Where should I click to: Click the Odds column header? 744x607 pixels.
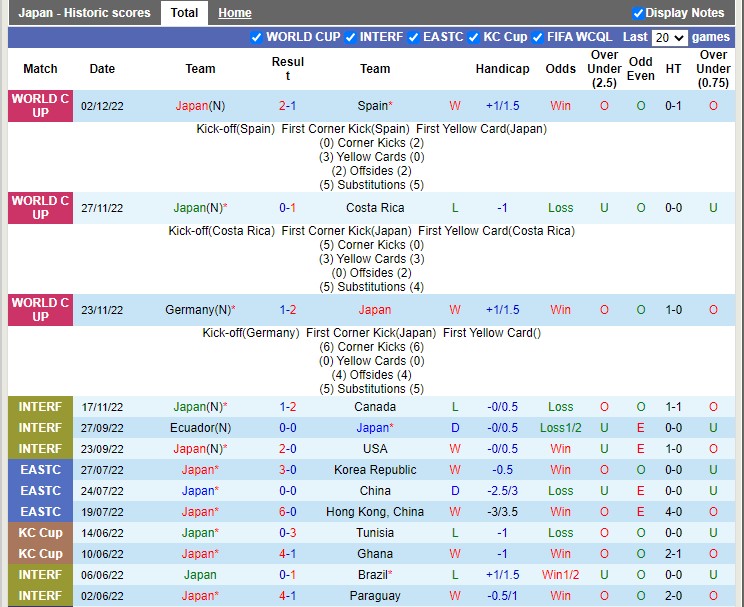pyautogui.click(x=560, y=69)
